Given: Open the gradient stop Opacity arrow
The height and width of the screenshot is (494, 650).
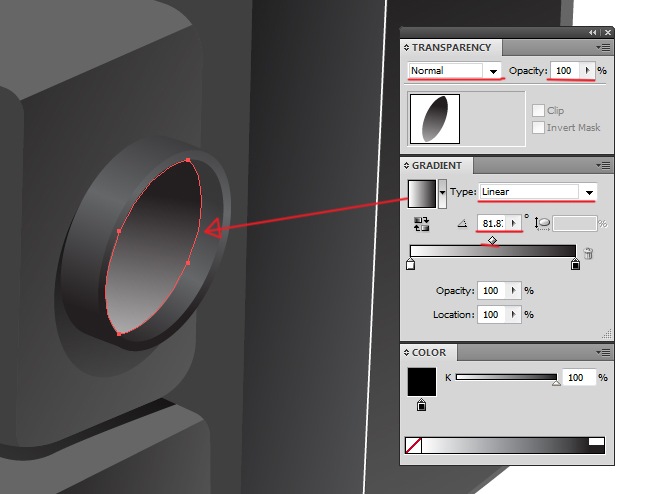Looking at the screenshot, I should [x=514, y=291].
